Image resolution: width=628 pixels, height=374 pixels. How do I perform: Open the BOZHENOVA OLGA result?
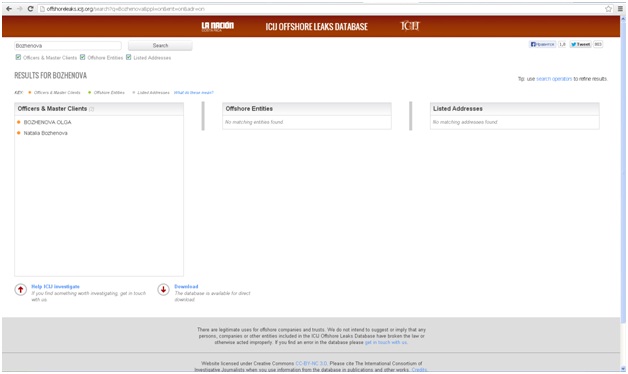click(47, 122)
